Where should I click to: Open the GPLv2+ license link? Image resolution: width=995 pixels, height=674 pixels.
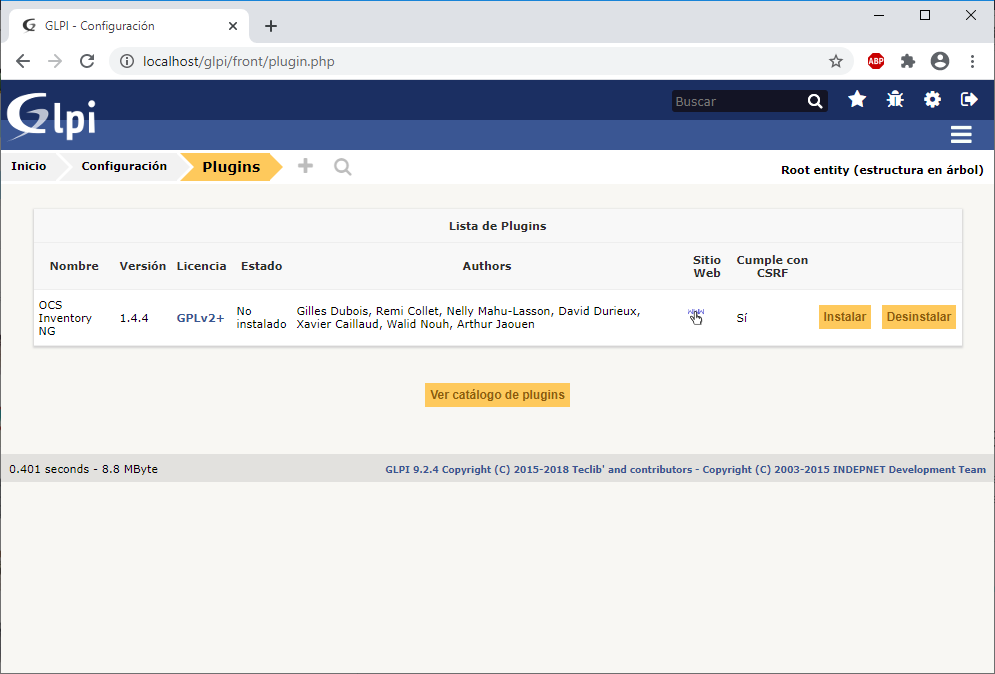click(201, 318)
